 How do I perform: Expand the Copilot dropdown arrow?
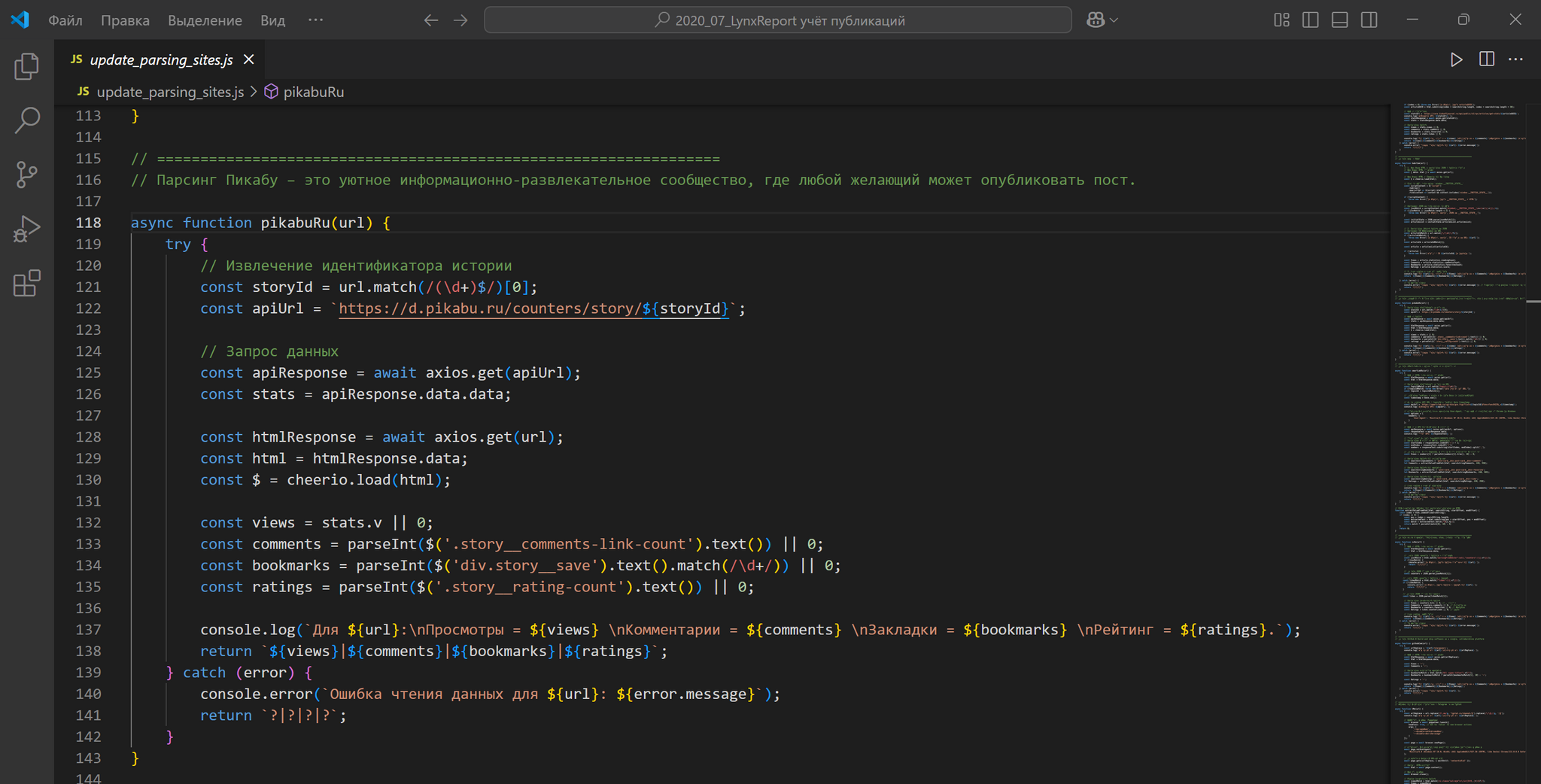pos(1114,20)
